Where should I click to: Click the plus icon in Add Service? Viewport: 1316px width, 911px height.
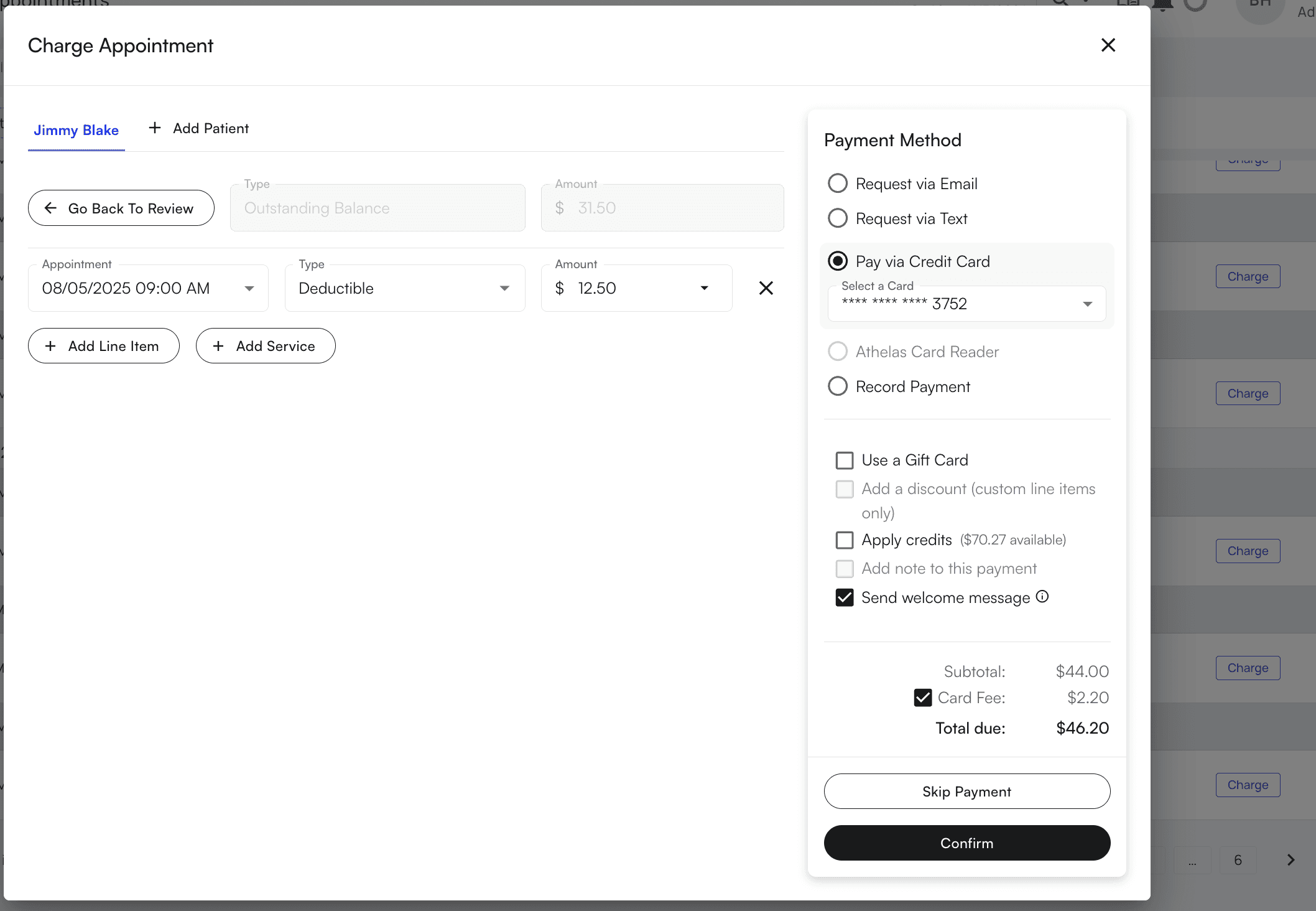point(218,346)
